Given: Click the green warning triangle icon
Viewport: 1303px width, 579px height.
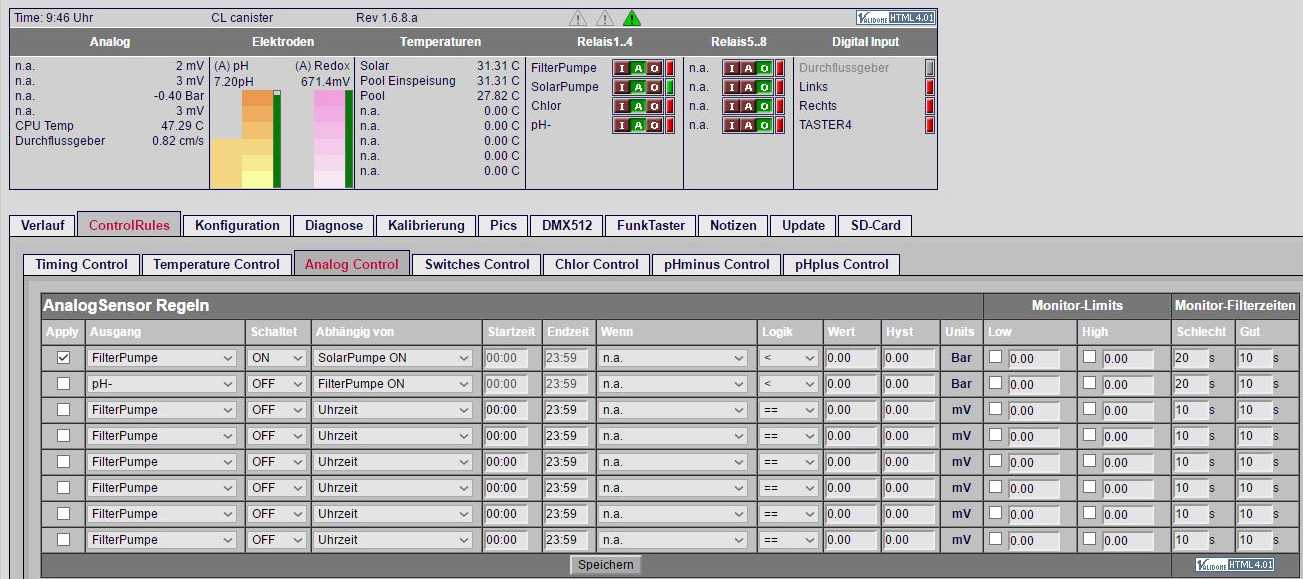Looking at the screenshot, I should 632,18.
